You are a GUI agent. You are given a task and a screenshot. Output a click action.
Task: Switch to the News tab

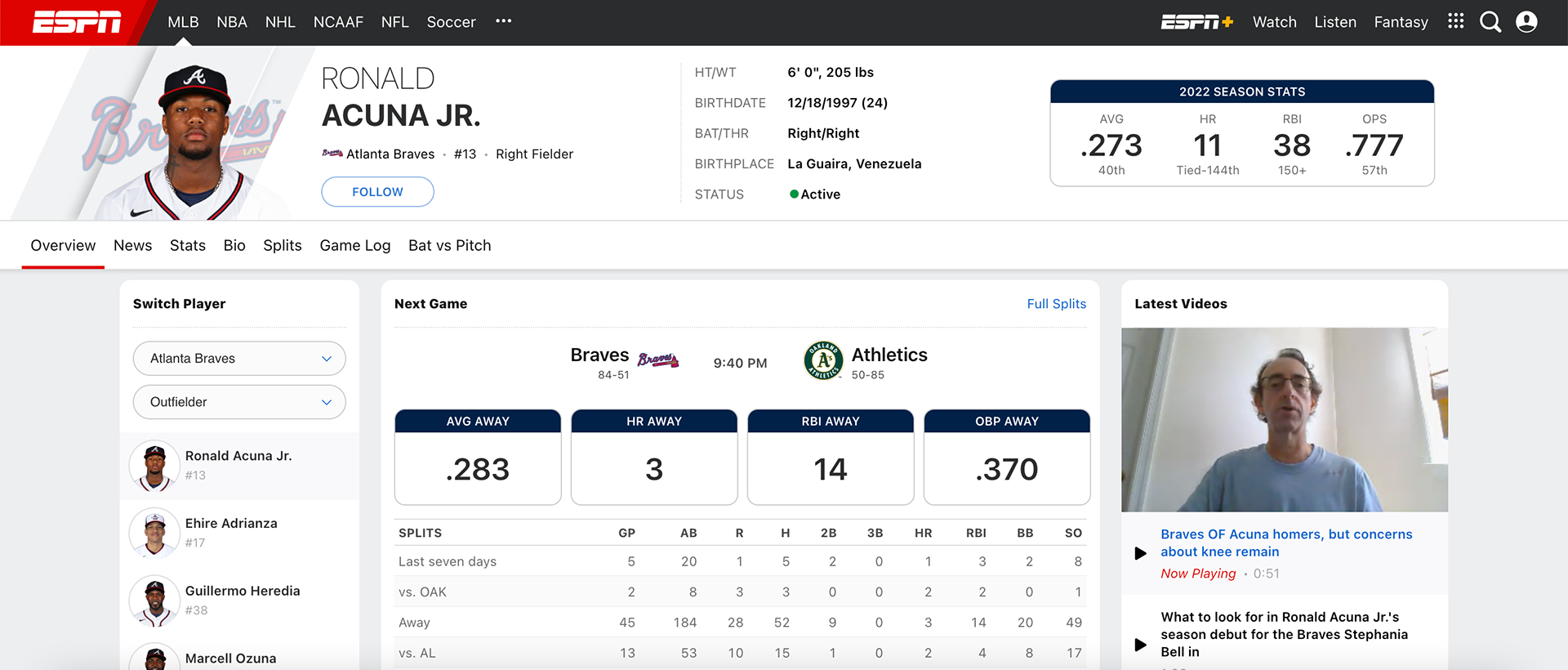pos(132,245)
